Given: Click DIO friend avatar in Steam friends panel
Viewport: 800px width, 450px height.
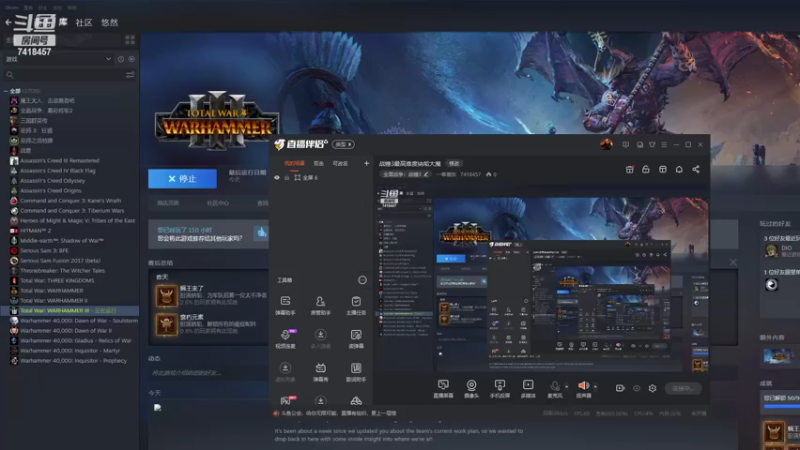Looking at the screenshot, I should click(771, 251).
